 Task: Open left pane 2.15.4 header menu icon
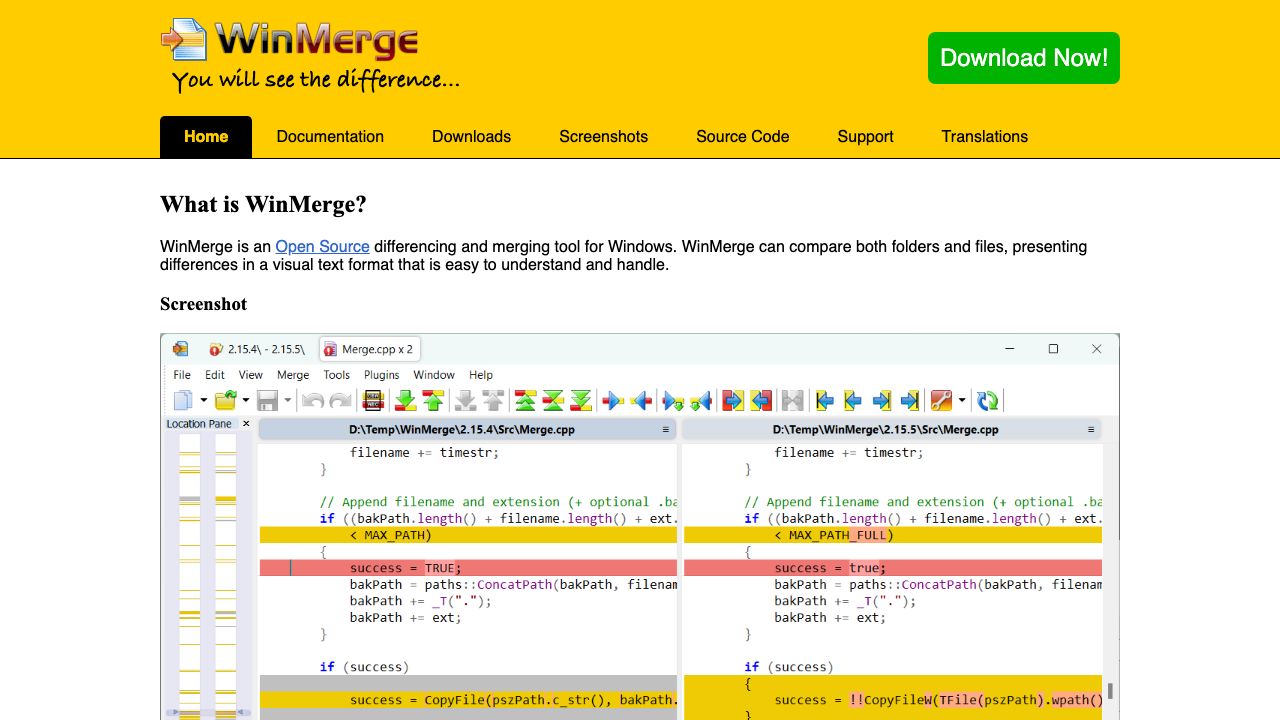(x=666, y=430)
